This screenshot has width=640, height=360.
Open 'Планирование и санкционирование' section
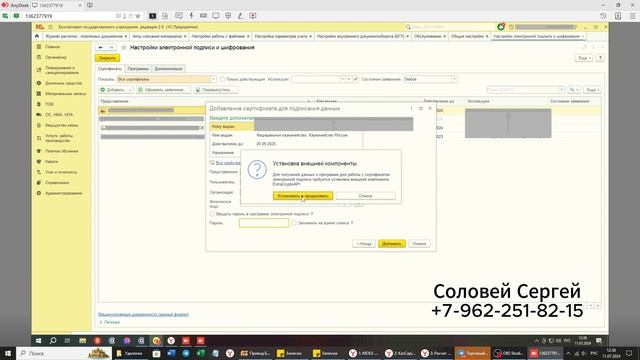click(61, 70)
